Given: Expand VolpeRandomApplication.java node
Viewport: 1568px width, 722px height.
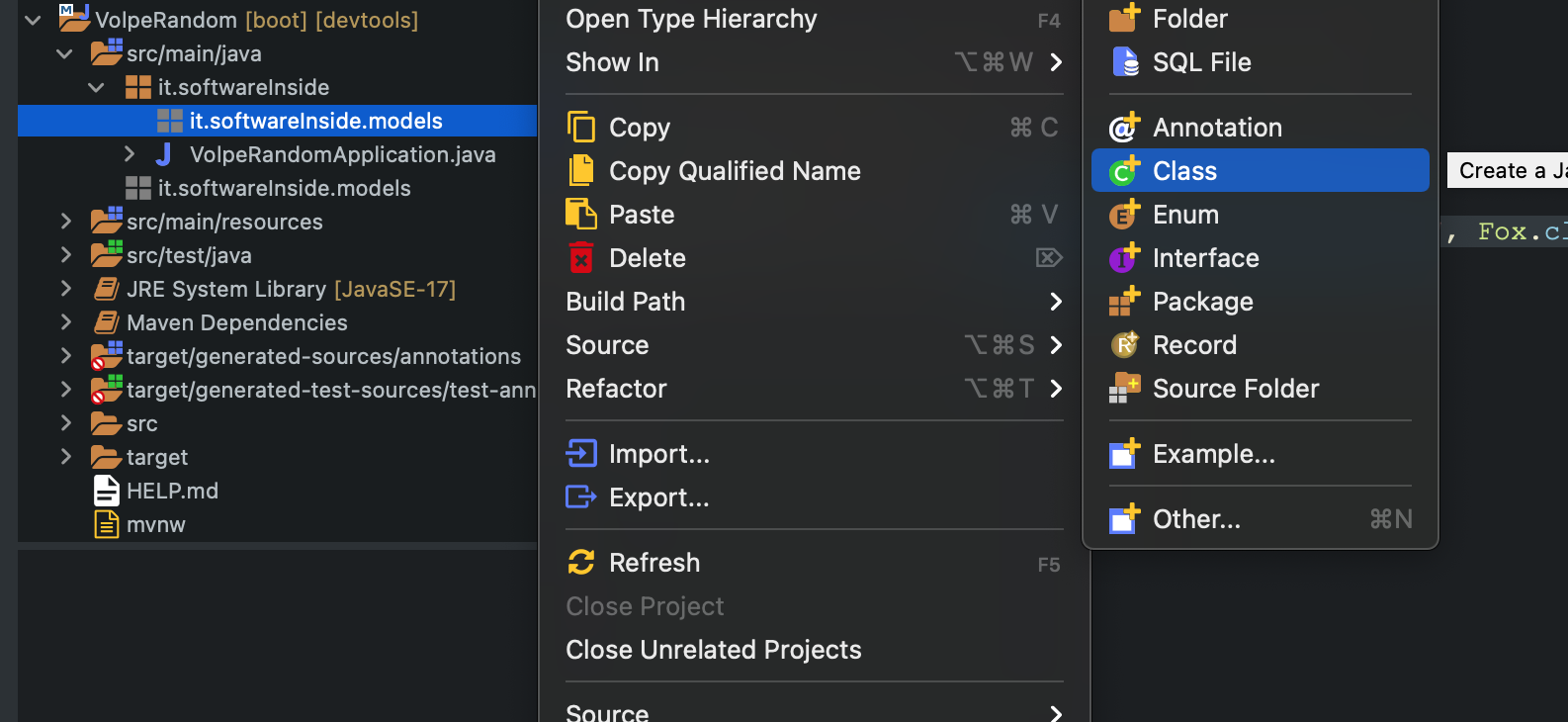Looking at the screenshot, I should coord(130,154).
